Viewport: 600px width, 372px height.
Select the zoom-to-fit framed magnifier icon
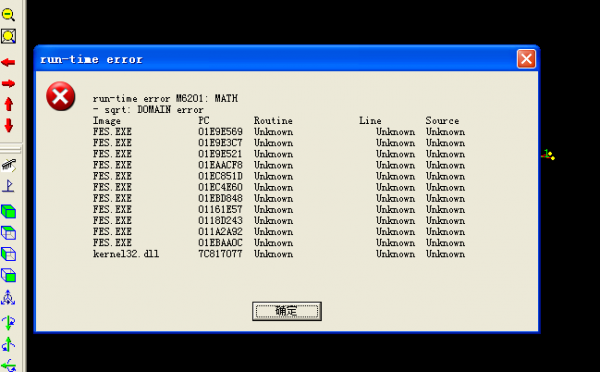point(8,36)
